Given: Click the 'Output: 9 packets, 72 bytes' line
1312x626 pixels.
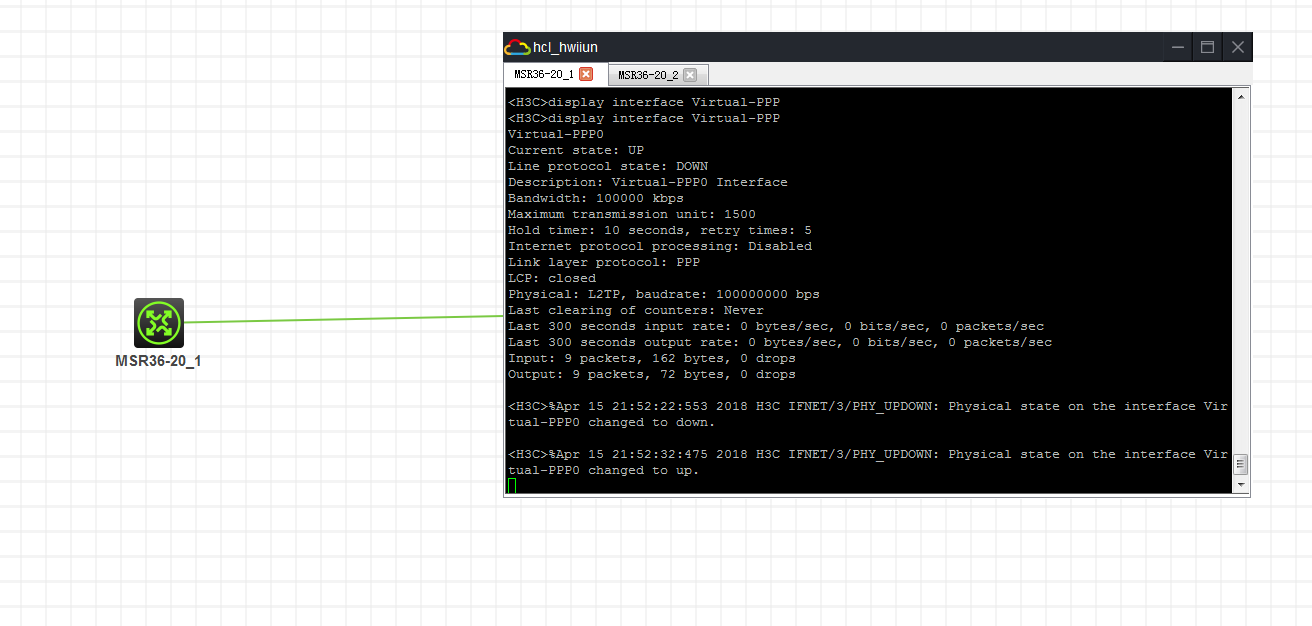Looking at the screenshot, I should (x=652, y=374).
